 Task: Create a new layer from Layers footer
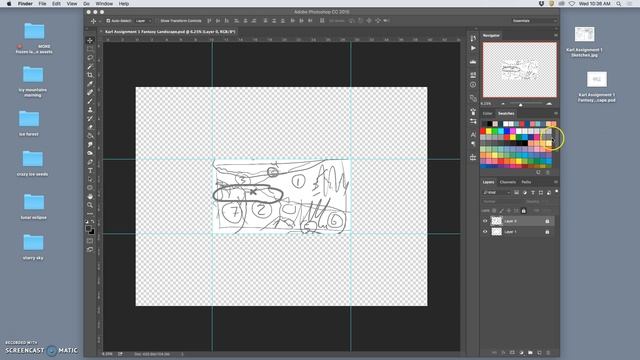click(x=539, y=352)
